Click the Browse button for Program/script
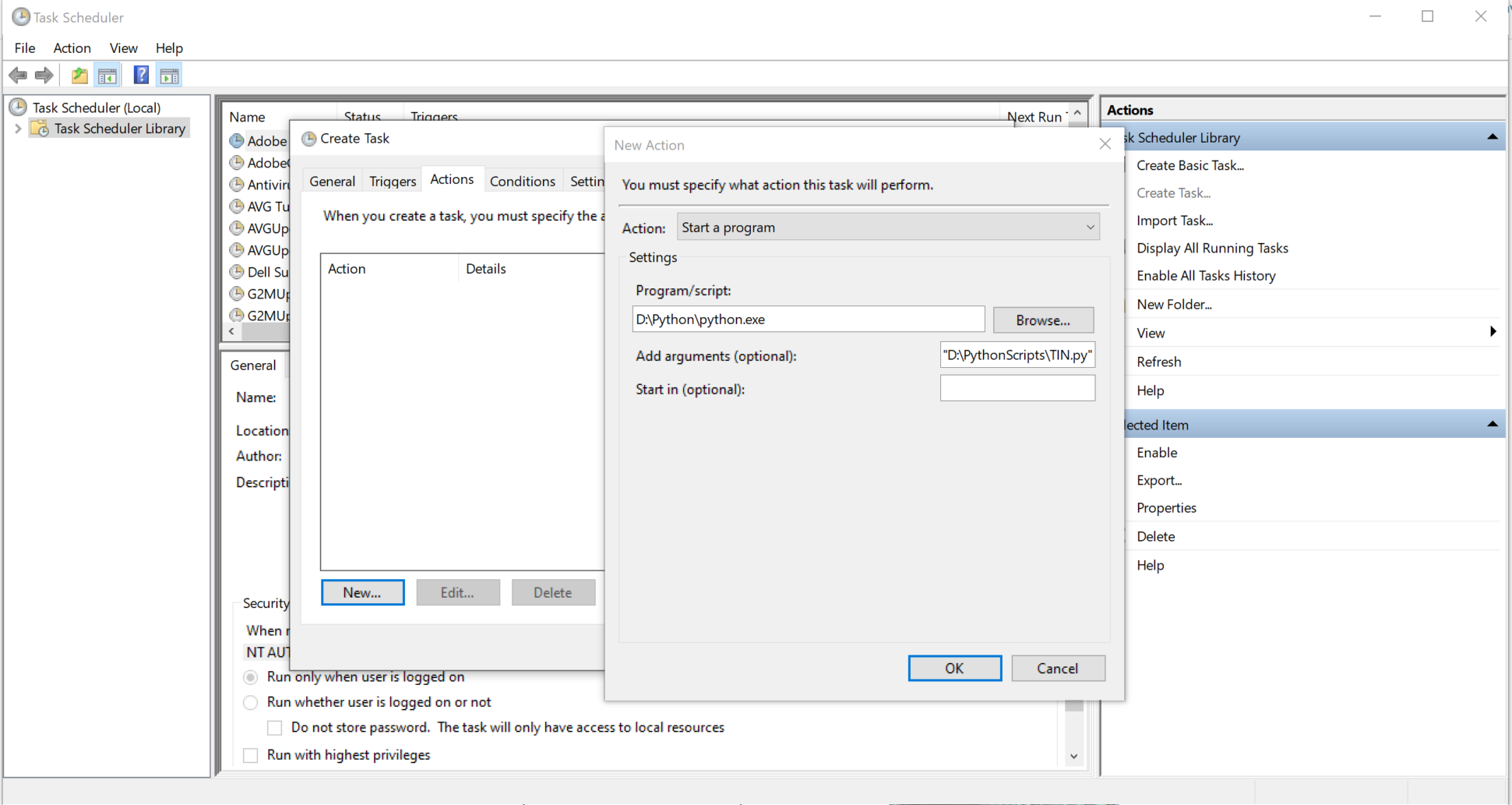The width and height of the screenshot is (1512, 805). click(1043, 320)
